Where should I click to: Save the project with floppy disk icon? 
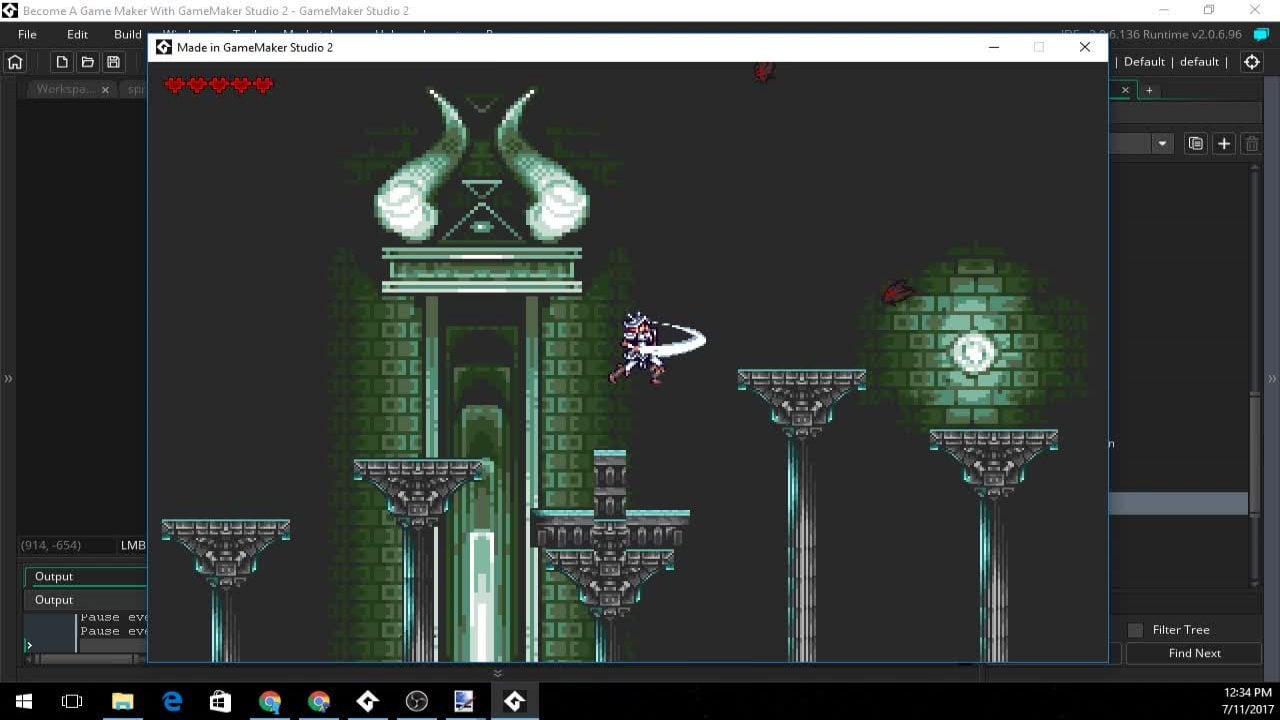point(113,62)
